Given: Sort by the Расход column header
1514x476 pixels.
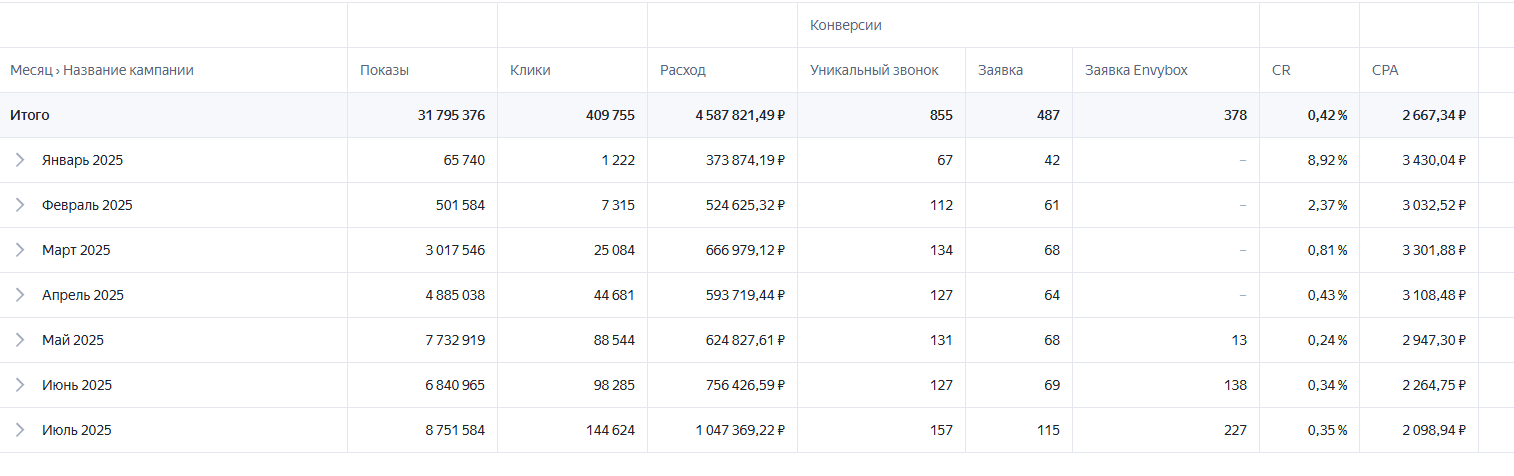Looking at the screenshot, I should pos(682,70).
